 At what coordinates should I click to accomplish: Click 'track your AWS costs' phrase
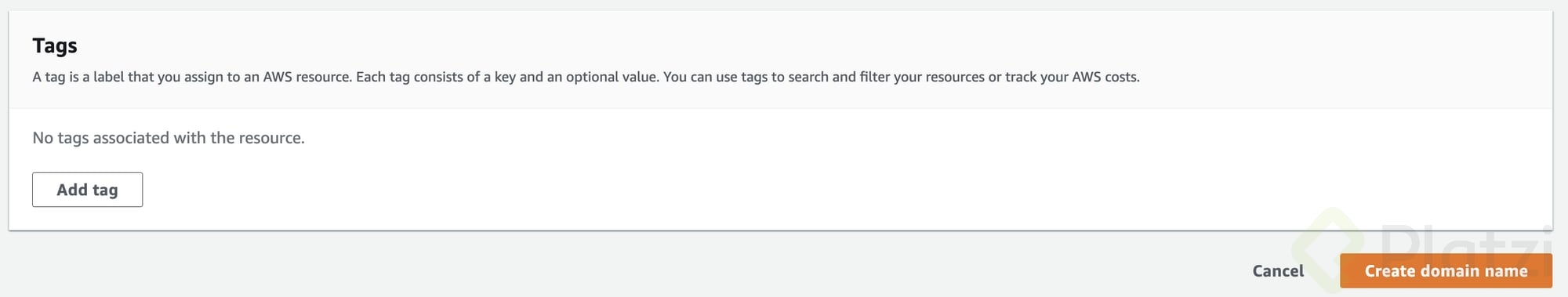(x=1073, y=77)
